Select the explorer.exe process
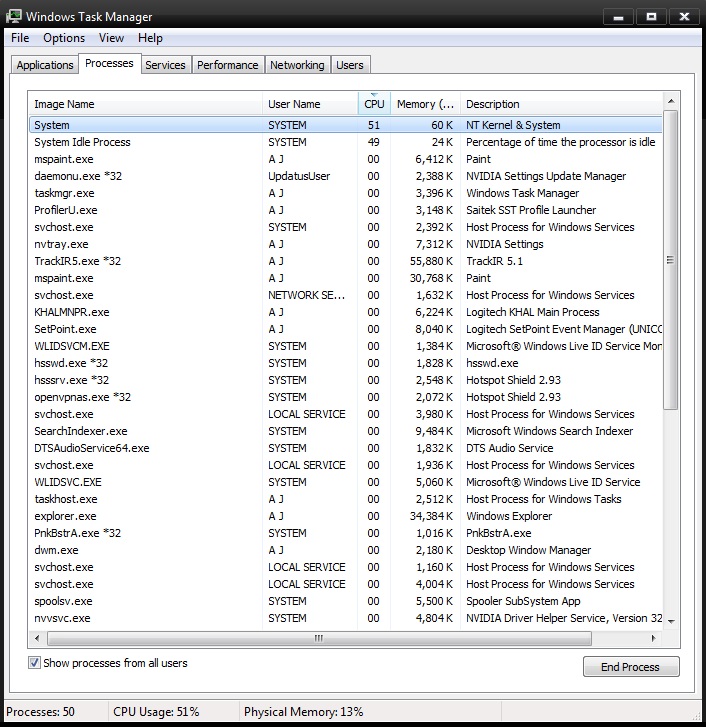The width and height of the screenshot is (706, 727). (345, 516)
